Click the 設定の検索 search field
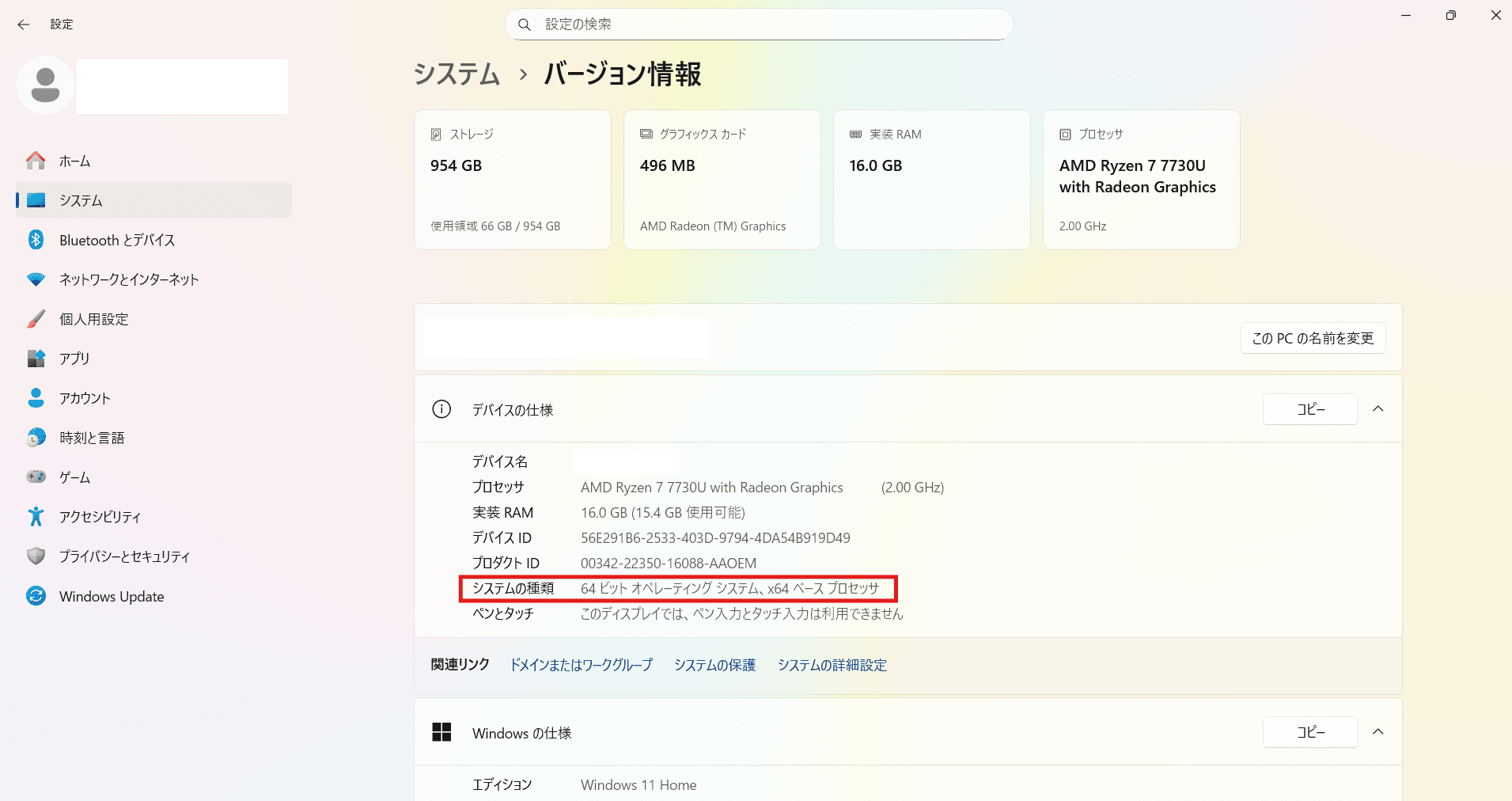This screenshot has height=801, width=1512. pyautogui.click(x=759, y=25)
